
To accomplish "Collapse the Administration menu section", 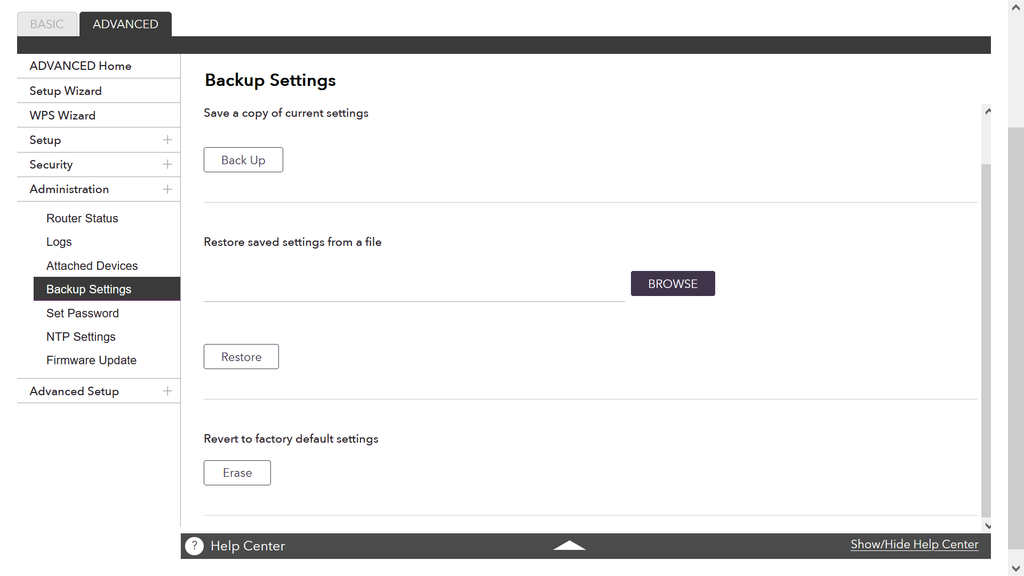I will coord(167,189).
